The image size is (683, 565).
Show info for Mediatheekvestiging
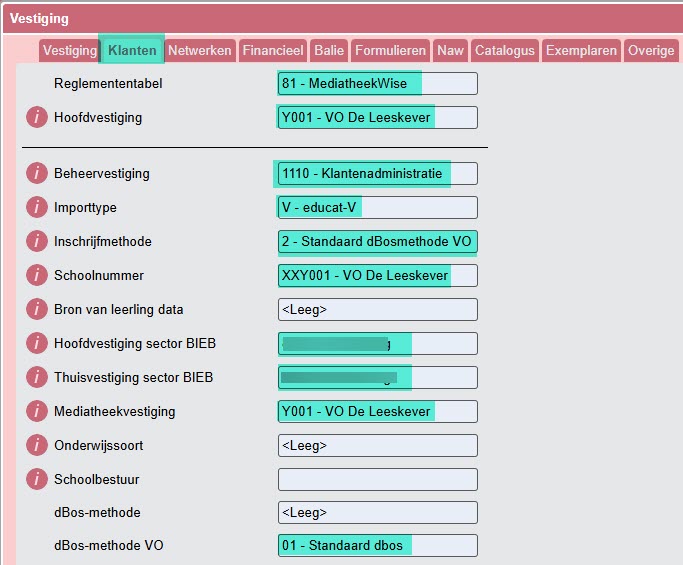click(x=37, y=411)
